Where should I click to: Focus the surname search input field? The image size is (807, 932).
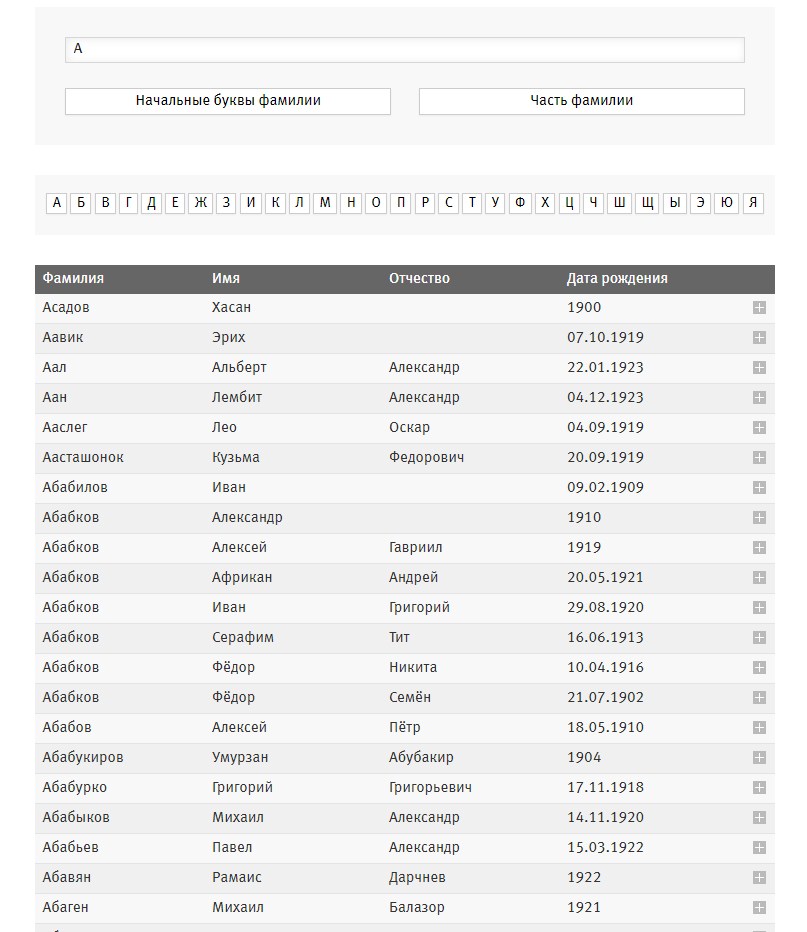tap(405, 49)
